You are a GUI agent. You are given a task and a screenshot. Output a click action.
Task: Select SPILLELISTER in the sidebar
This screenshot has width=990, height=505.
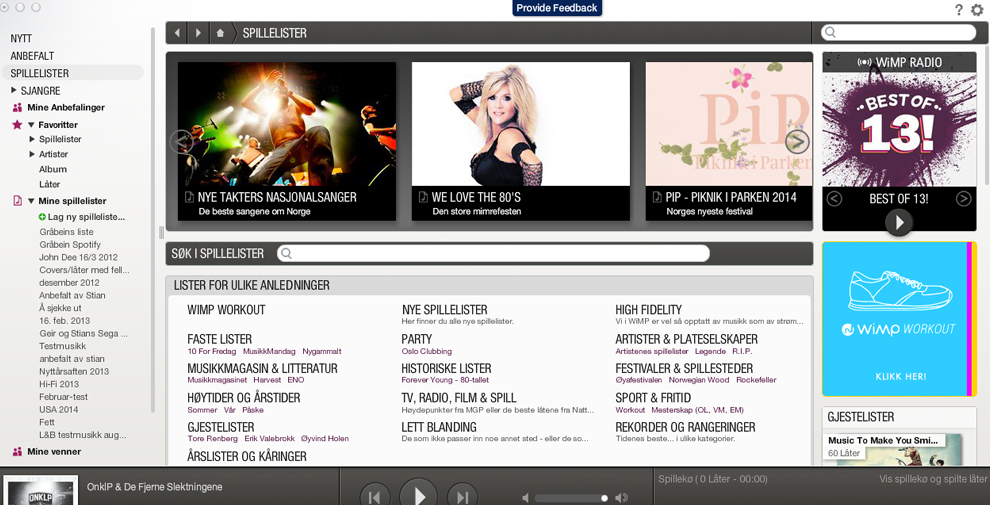click(40, 73)
